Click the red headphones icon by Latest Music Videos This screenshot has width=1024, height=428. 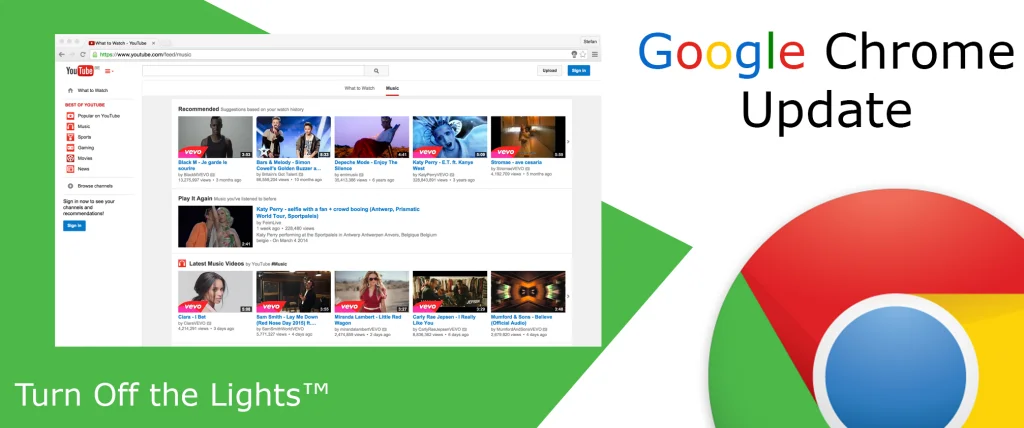[x=182, y=263]
